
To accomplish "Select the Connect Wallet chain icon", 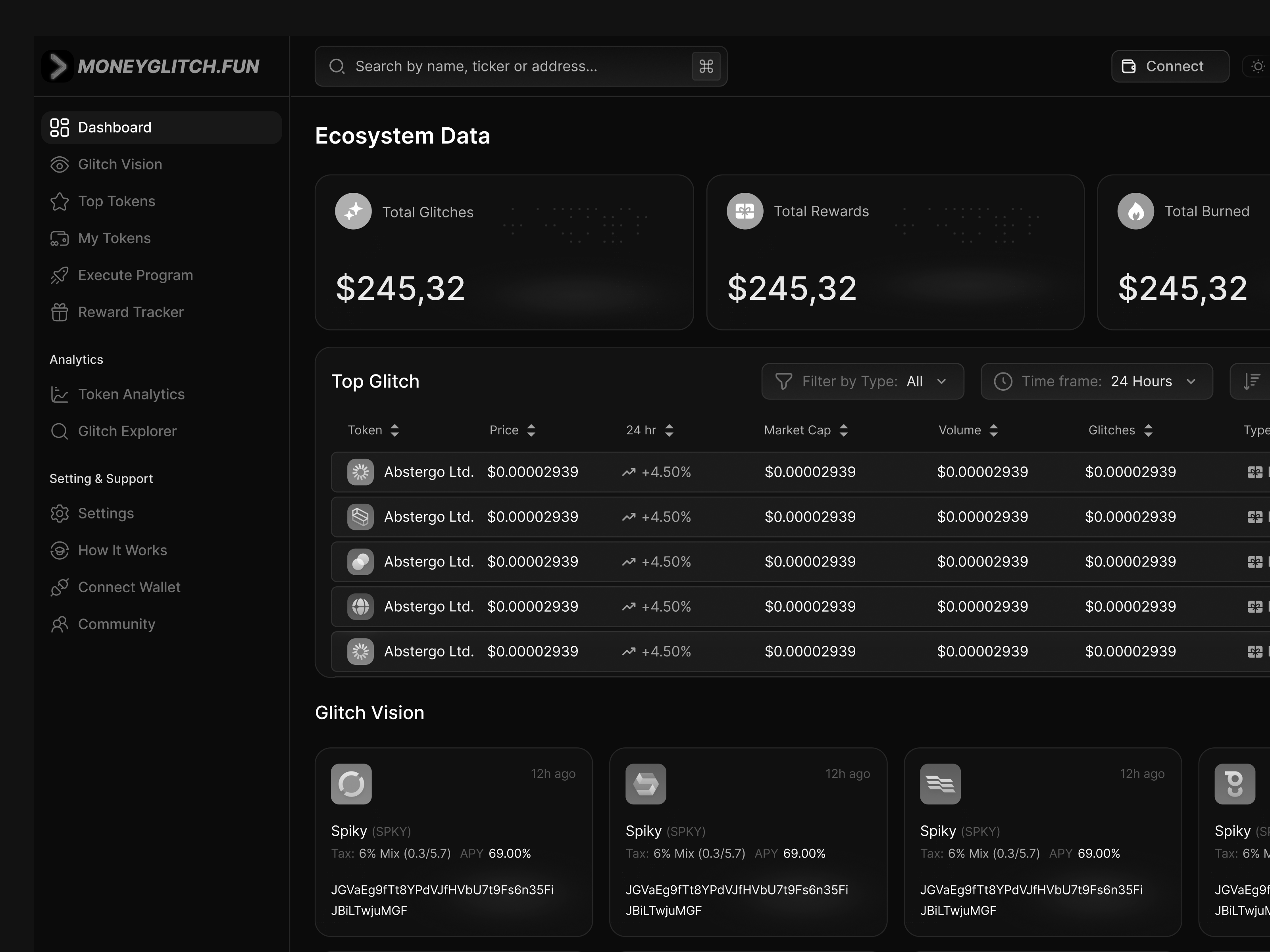I will 60,587.
